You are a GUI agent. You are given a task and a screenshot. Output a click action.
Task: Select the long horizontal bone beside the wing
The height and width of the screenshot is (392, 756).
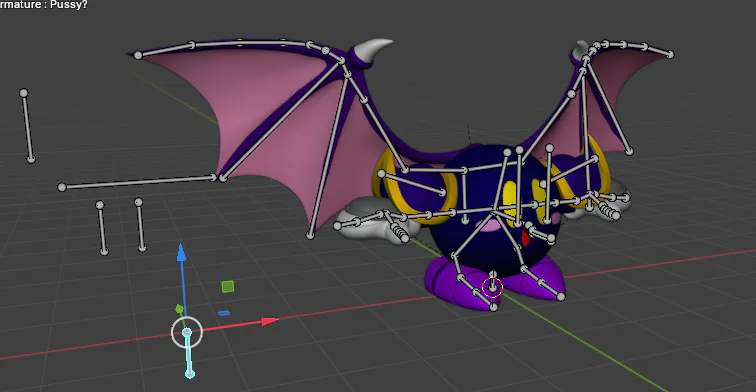click(137, 182)
